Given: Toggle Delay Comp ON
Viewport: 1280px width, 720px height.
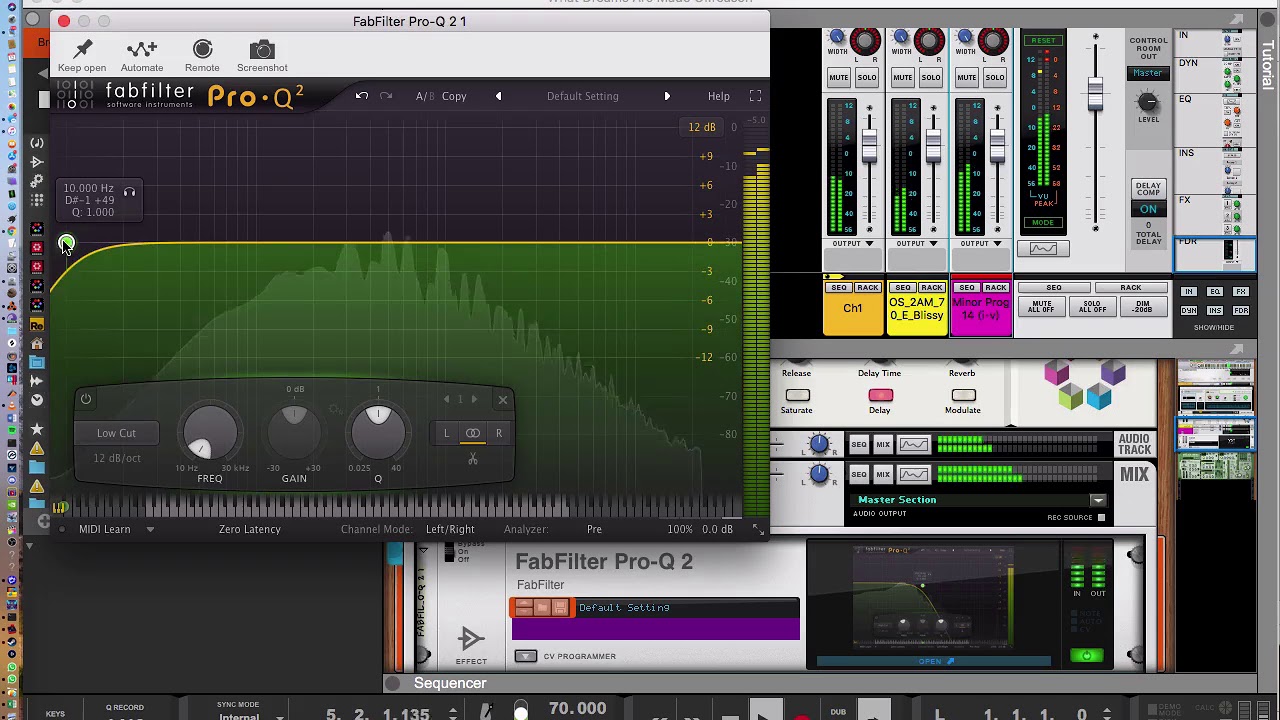Looking at the screenshot, I should pyautogui.click(x=1148, y=209).
